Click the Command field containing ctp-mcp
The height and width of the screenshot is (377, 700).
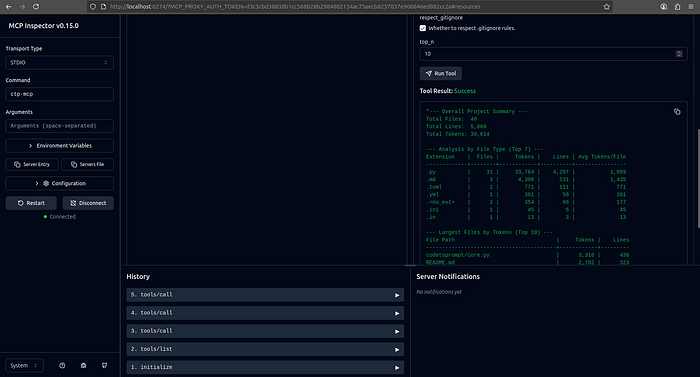pos(59,94)
